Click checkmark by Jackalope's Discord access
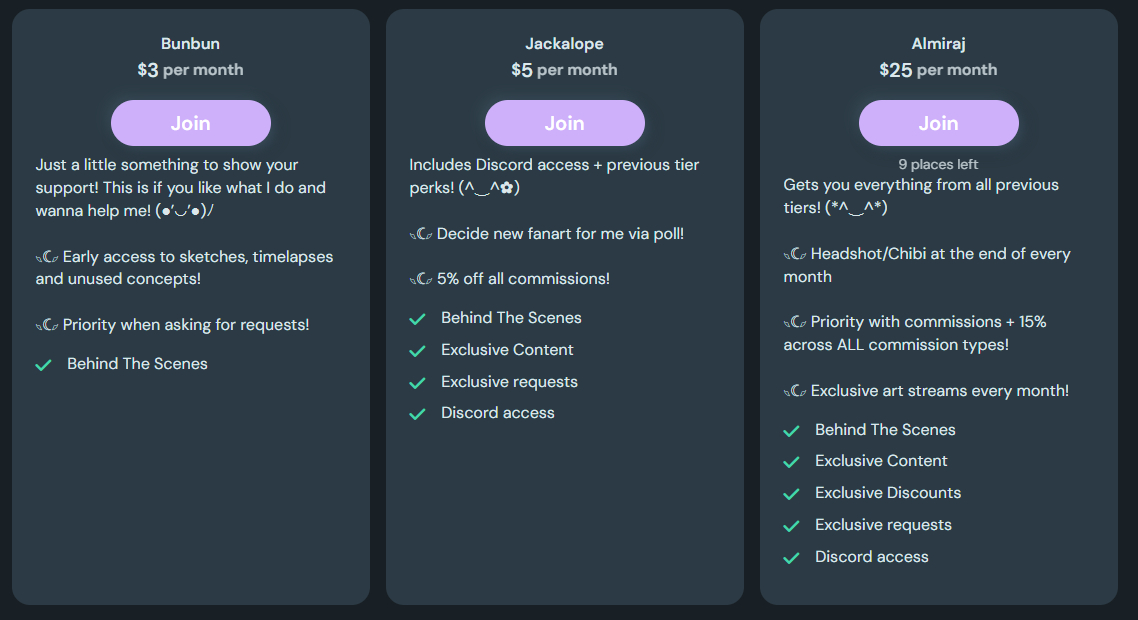This screenshot has width=1138, height=620. tap(417, 414)
